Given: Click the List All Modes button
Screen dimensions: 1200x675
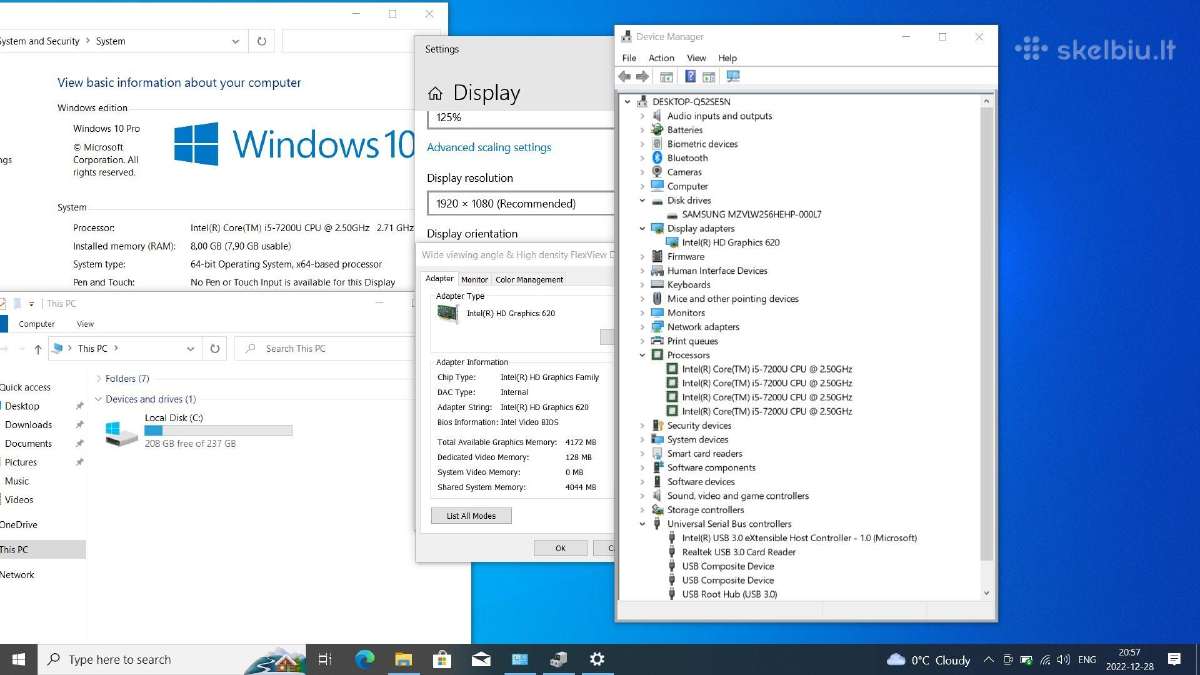Looking at the screenshot, I should 471,516.
